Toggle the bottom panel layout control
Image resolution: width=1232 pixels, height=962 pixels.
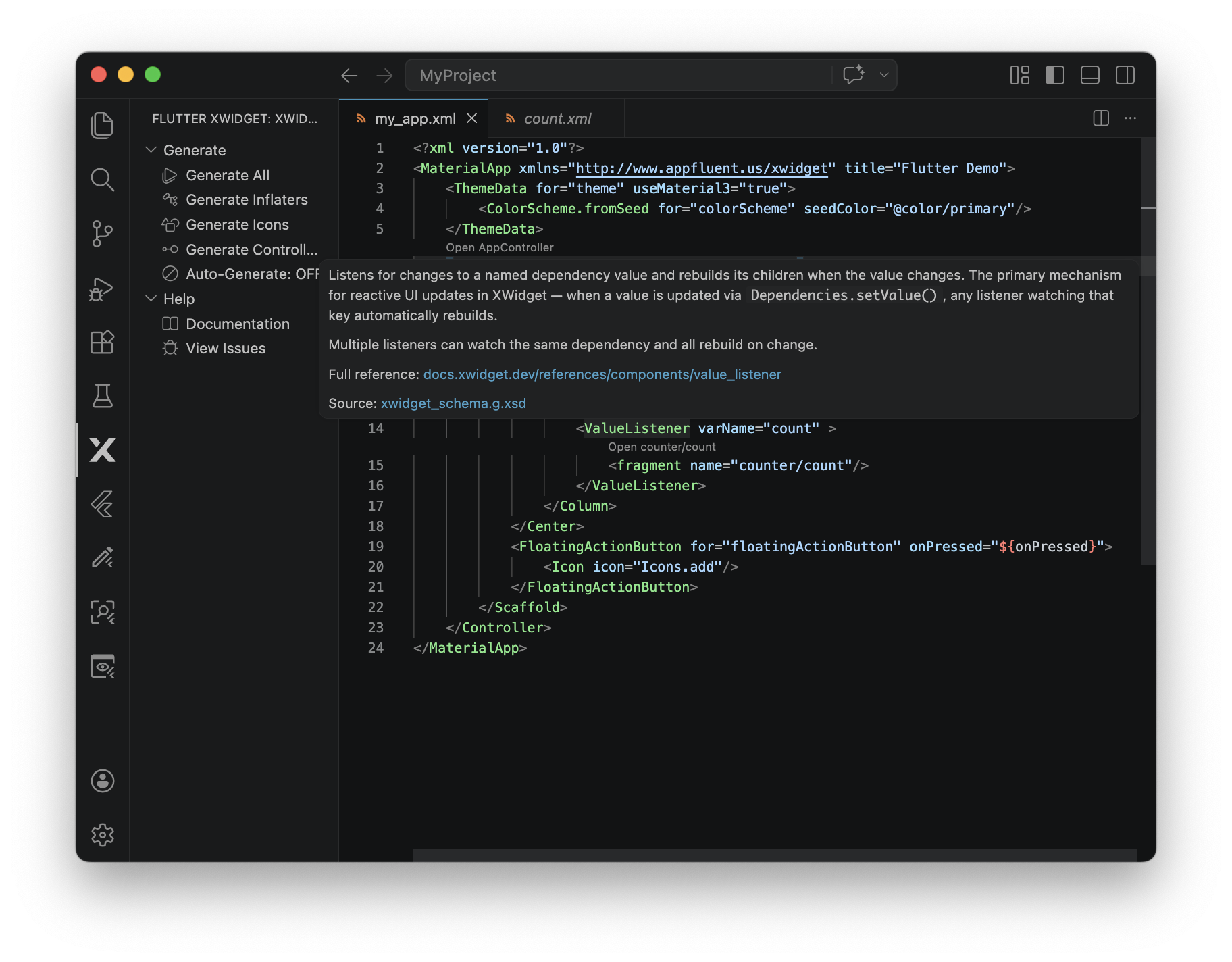tap(1089, 75)
